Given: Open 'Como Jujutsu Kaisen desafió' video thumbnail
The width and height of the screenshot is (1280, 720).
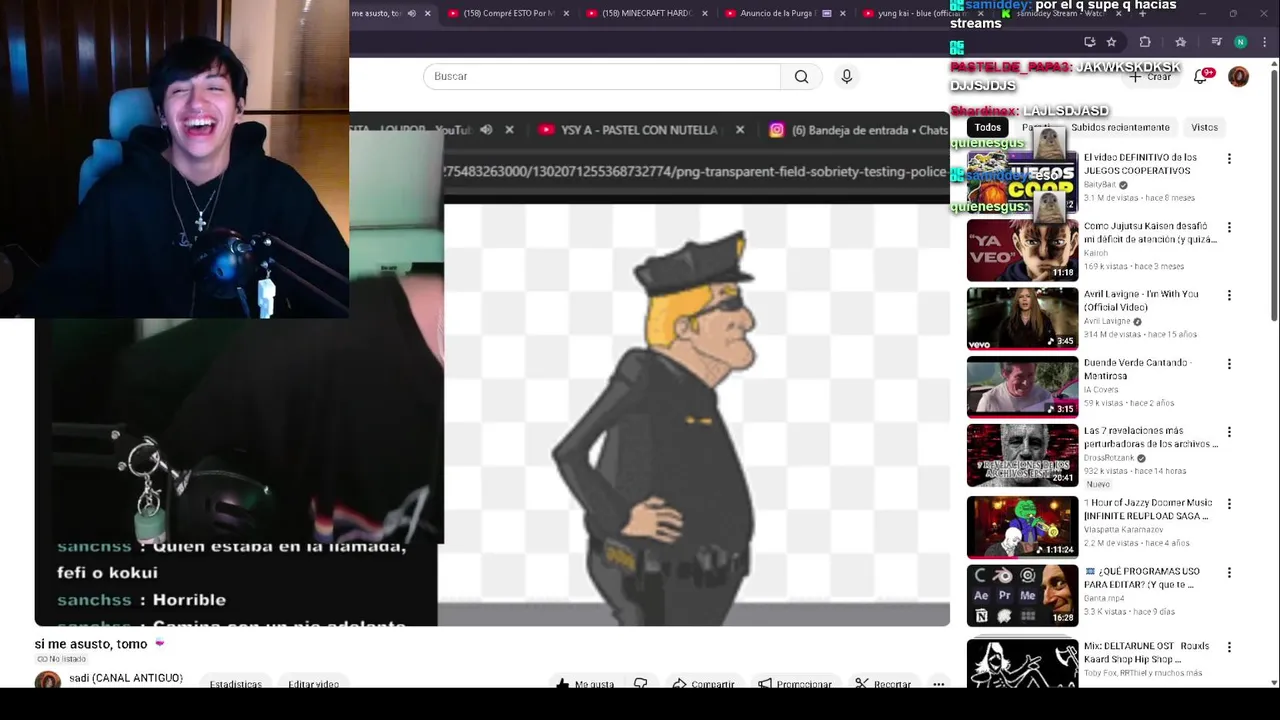Looking at the screenshot, I should [x=1022, y=250].
